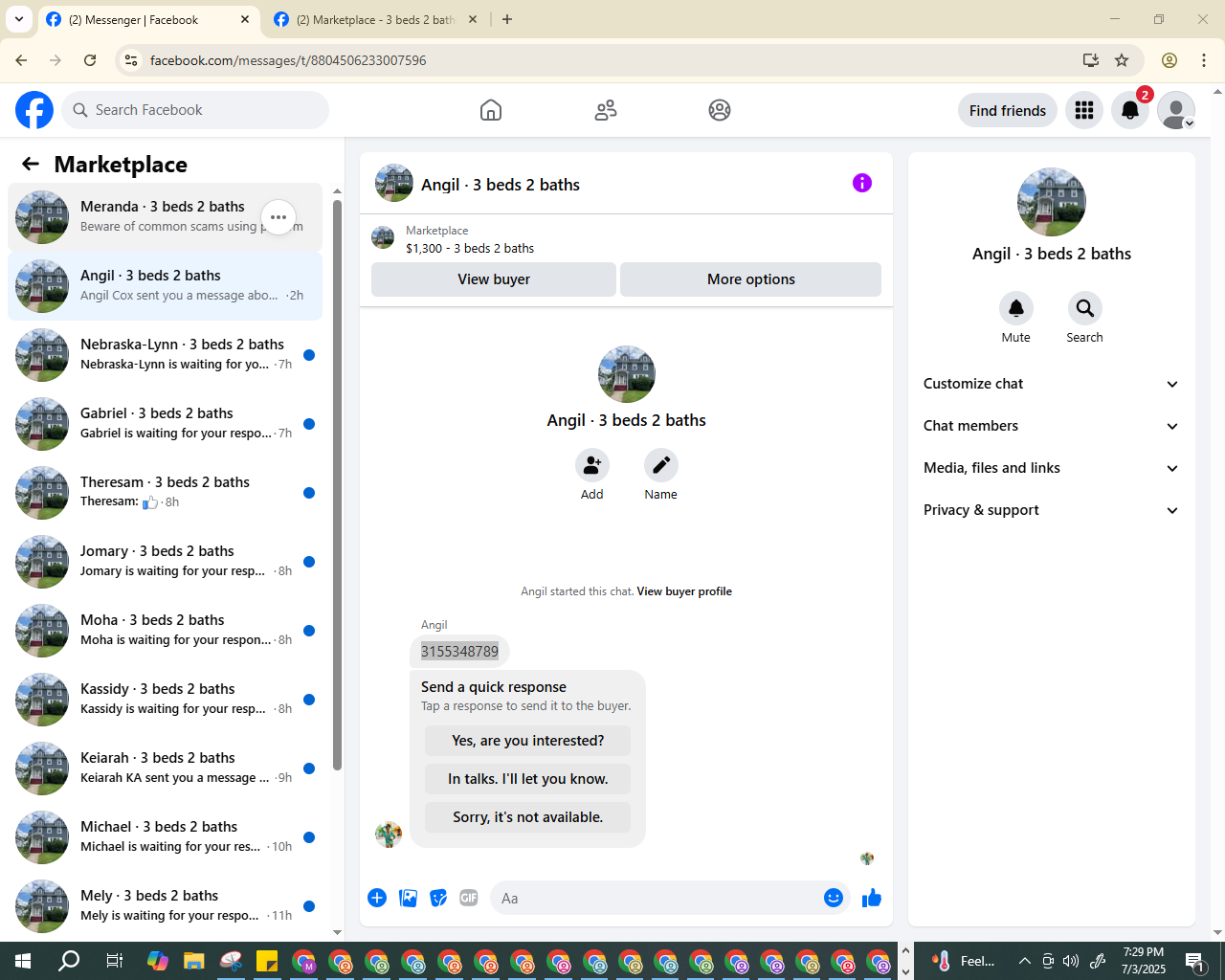Click the purple conversation info icon
Viewport: 1225px width, 980px height.
[862, 183]
